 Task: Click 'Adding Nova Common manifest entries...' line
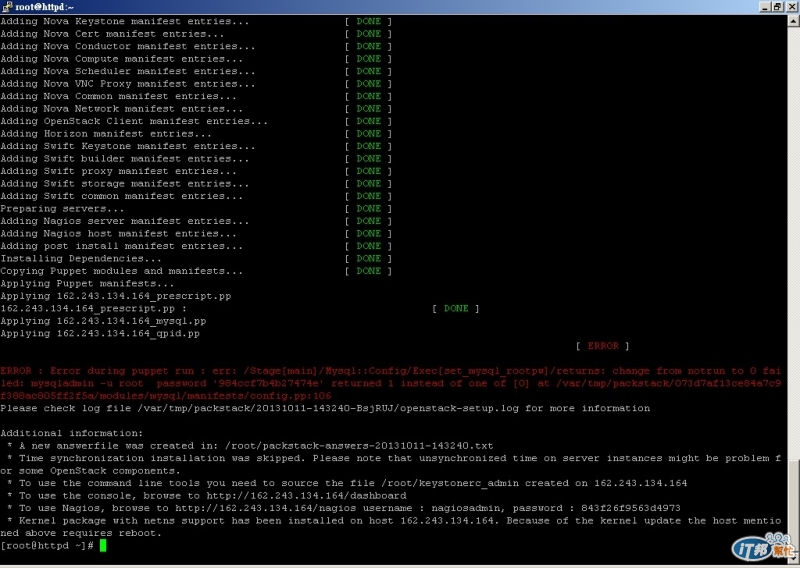[x=118, y=96]
